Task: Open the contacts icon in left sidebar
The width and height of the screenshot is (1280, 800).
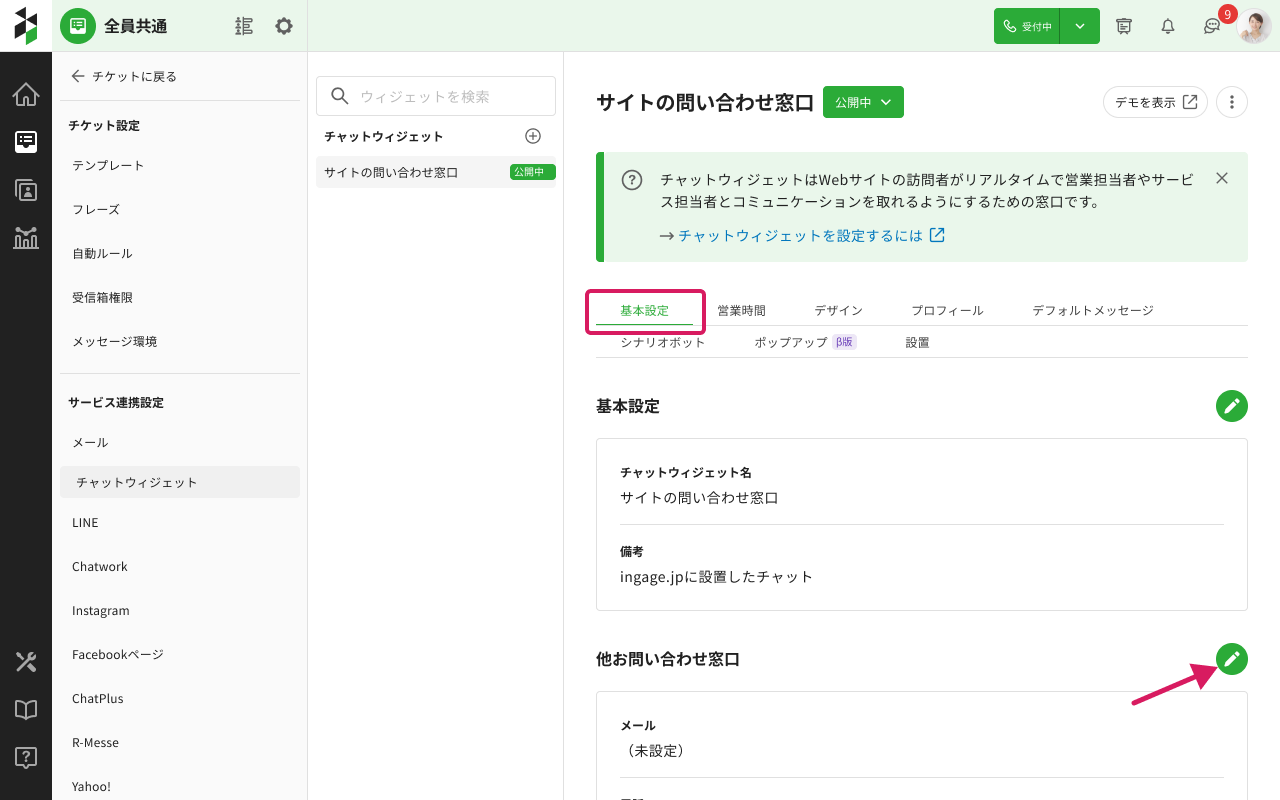Action: tap(26, 190)
